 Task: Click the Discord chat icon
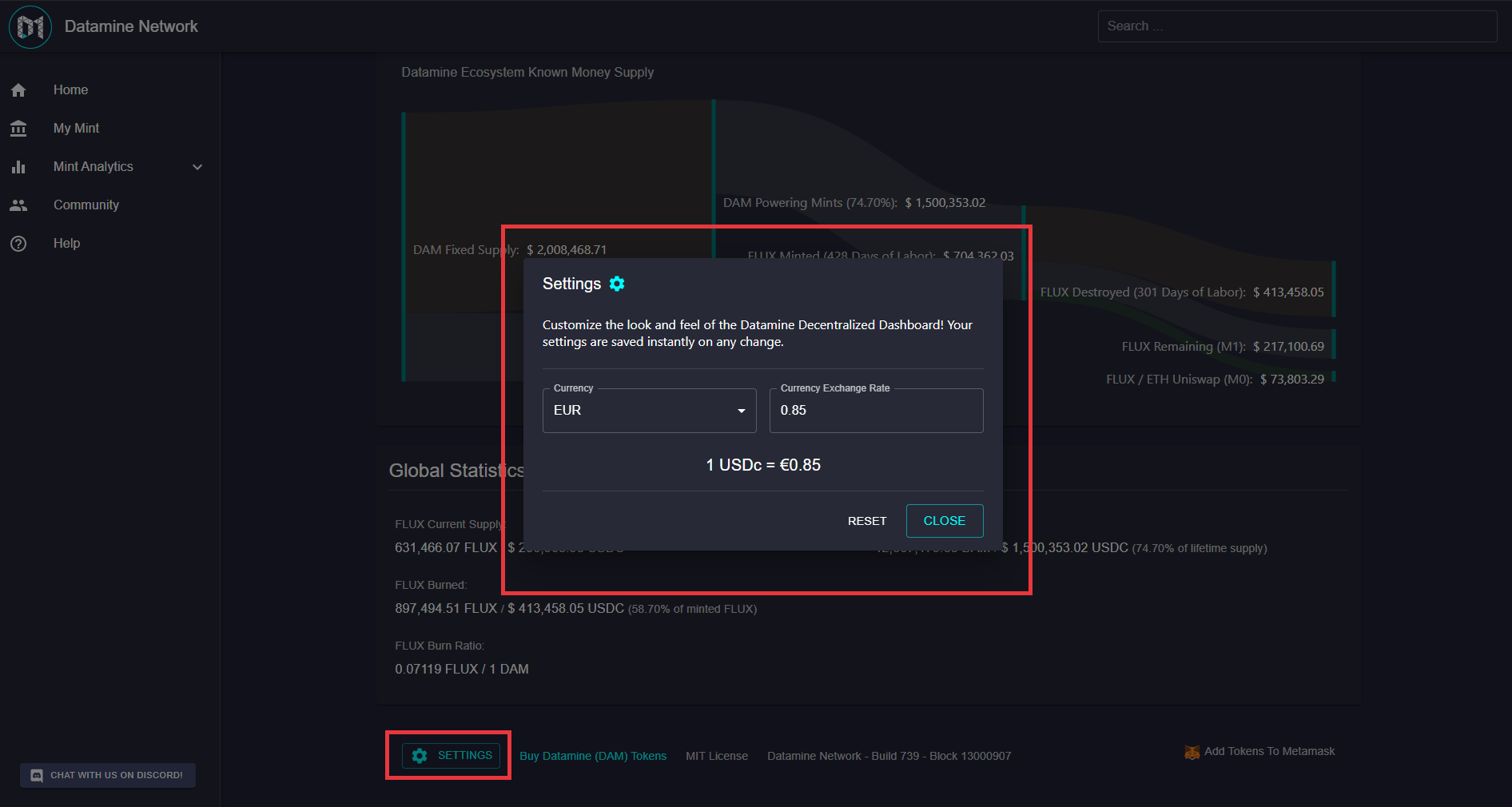tap(37, 775)
